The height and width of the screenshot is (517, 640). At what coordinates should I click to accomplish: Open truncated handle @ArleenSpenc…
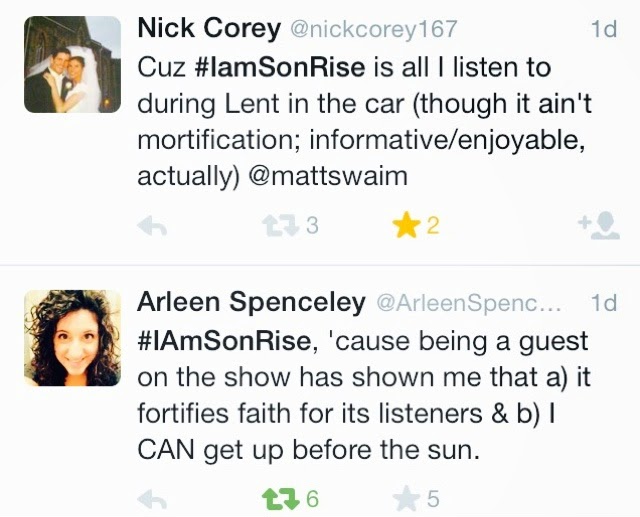pos(469,303)
